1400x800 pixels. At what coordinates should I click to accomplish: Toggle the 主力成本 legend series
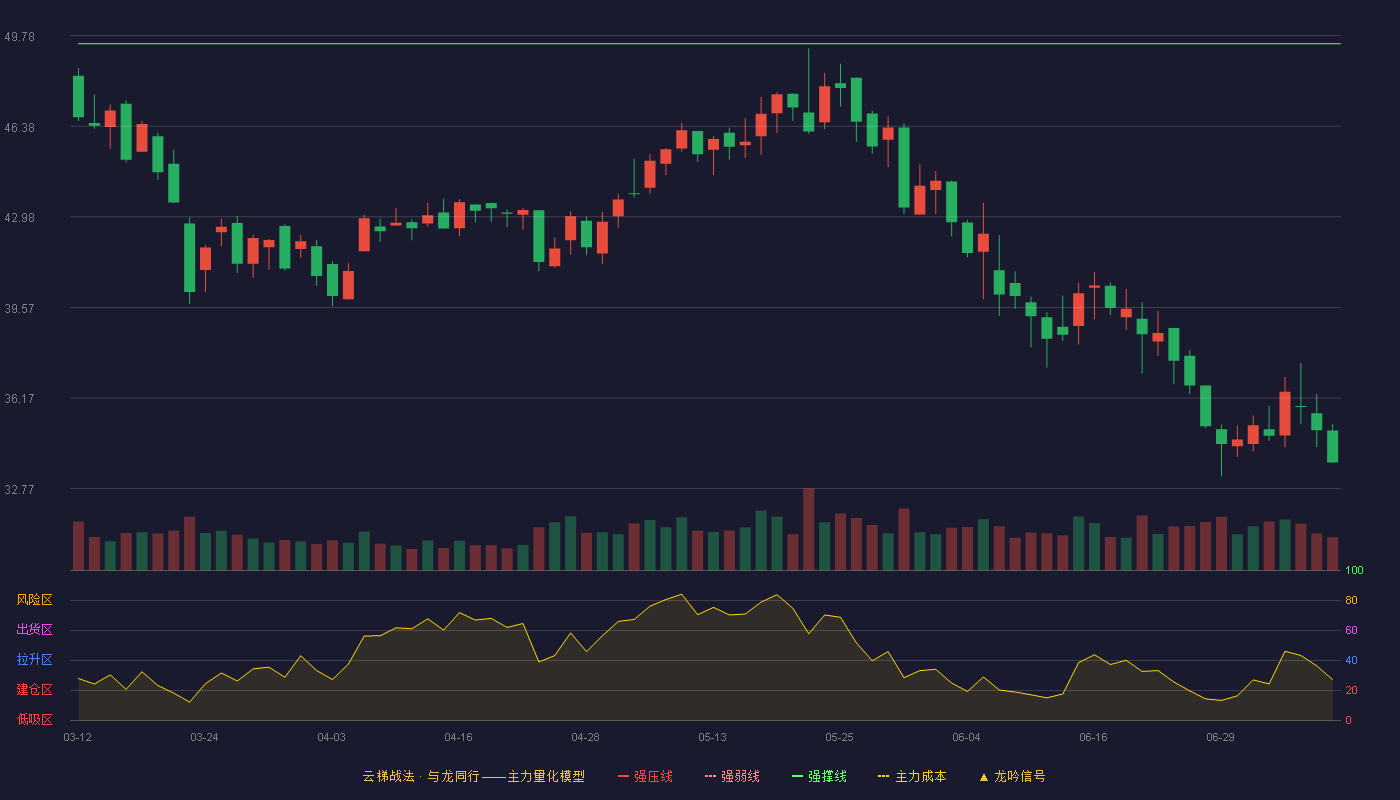(x=912, y=776)
